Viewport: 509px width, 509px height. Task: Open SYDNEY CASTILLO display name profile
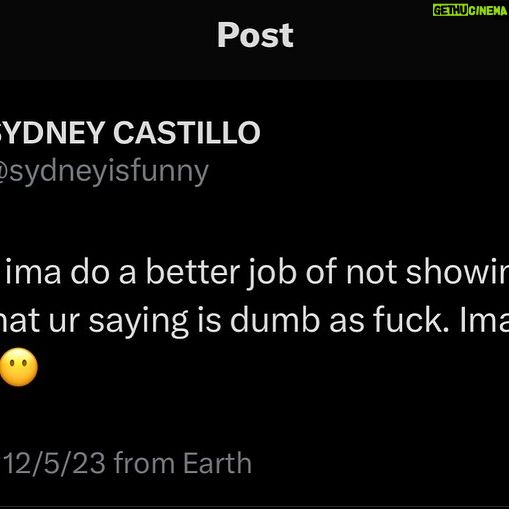130,132
